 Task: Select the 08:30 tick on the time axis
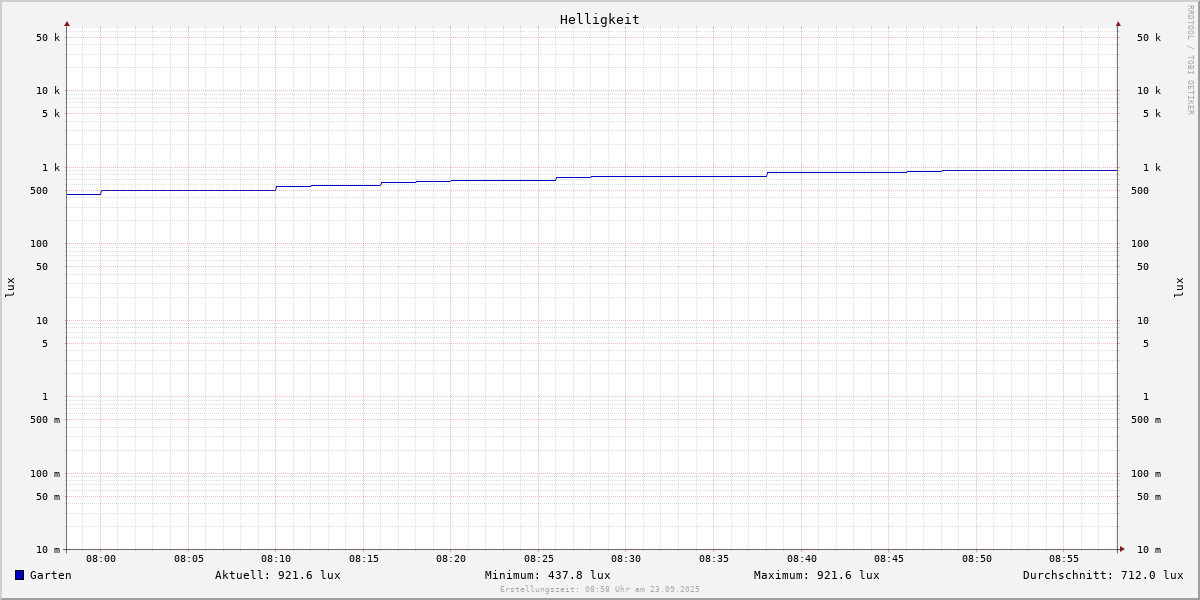[x=626, y=559]
